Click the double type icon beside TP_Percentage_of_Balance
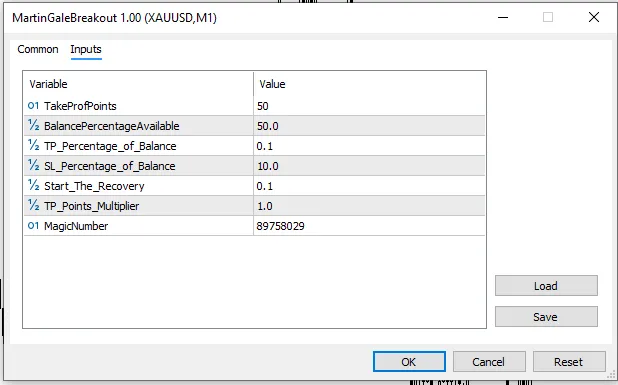 (x=34, y=145)
